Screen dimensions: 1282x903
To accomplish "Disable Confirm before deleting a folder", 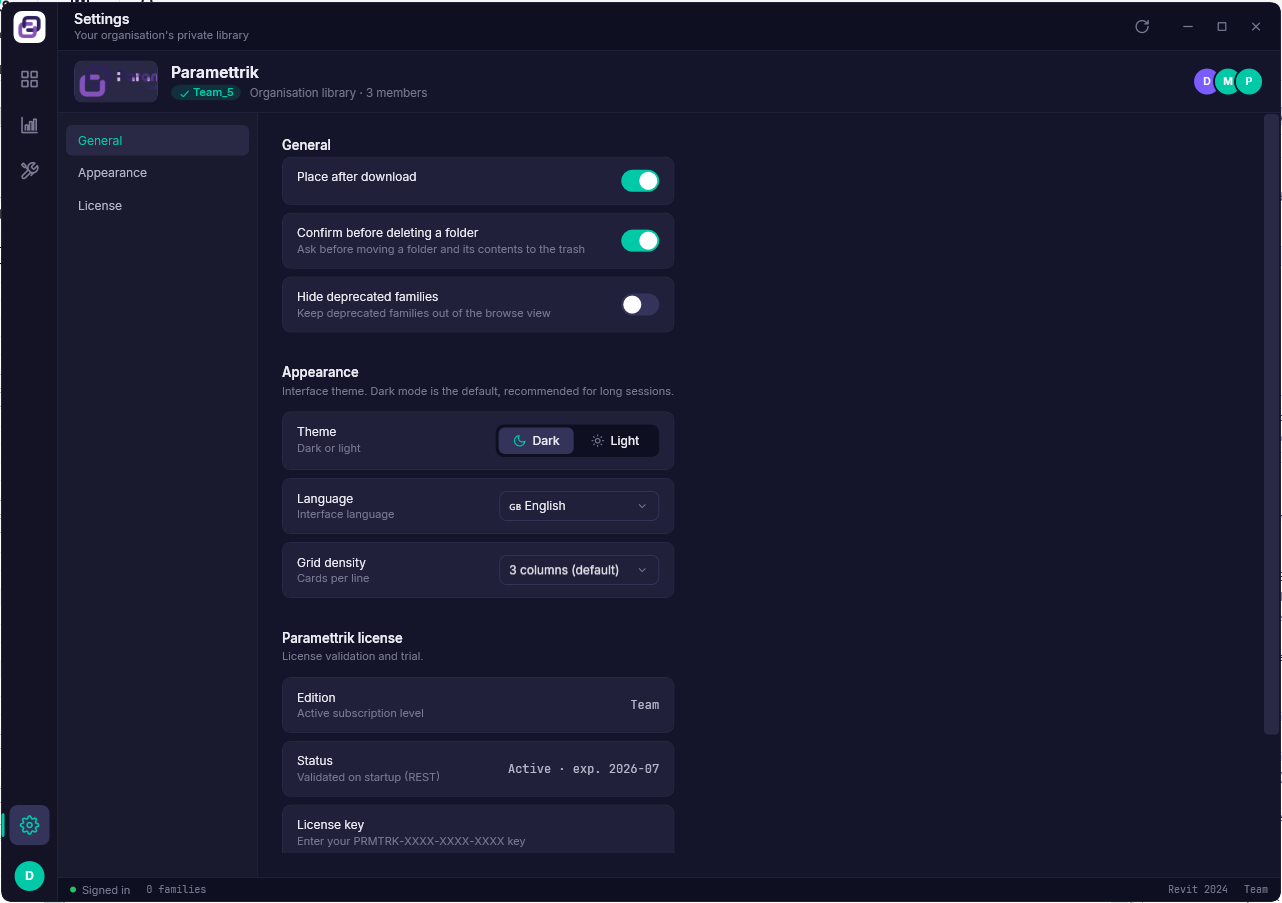I will tap(640, 241).
